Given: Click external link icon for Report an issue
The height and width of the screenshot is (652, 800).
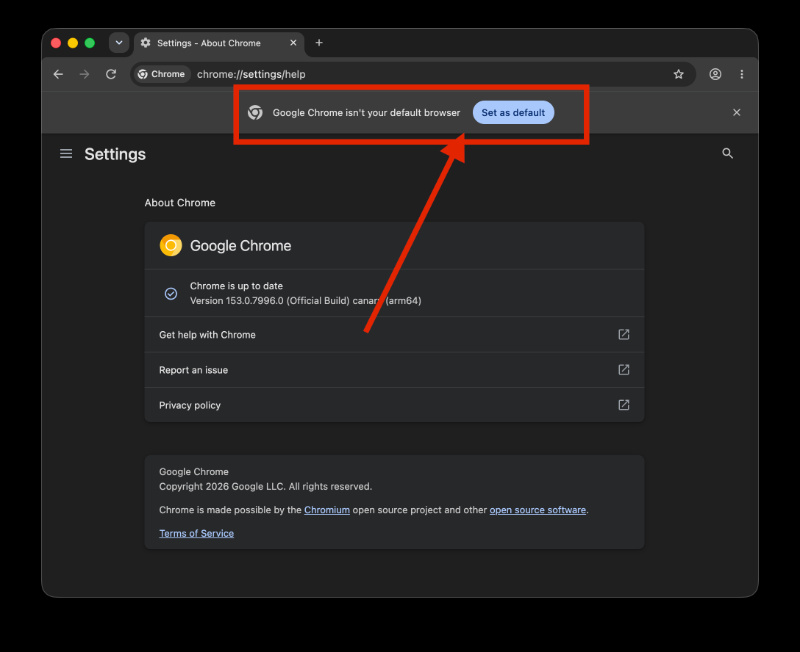Looking at the screenshot, I should coord(623,370).
